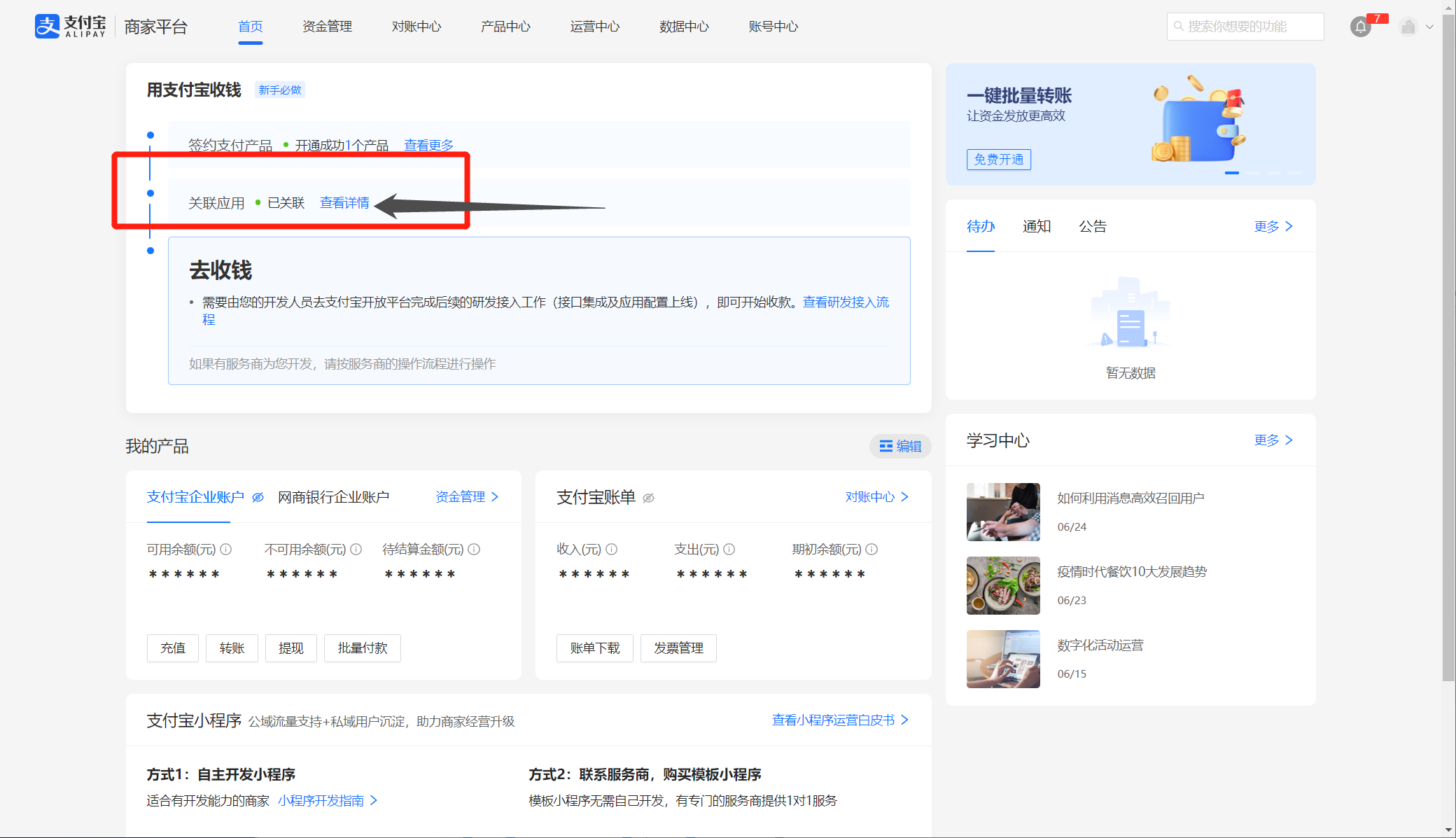Click the wallet illustration on banner
Image resolution: width=1456 pixels, height=838 pixels.
click(1199, 120)
